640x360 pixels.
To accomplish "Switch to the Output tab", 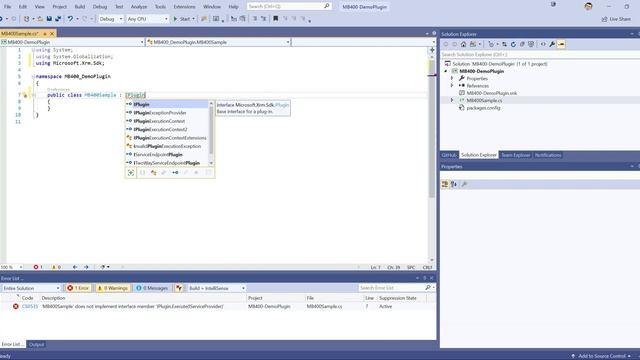I will [36, 344].
